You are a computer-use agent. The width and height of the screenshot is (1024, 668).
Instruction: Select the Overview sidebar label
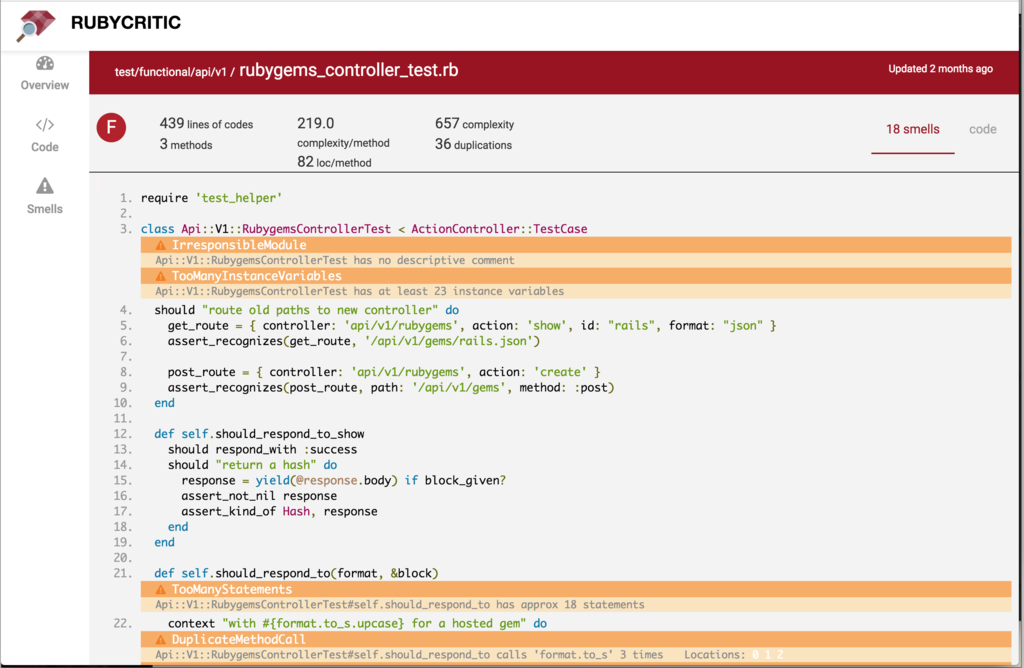click(x=44, y=85)
